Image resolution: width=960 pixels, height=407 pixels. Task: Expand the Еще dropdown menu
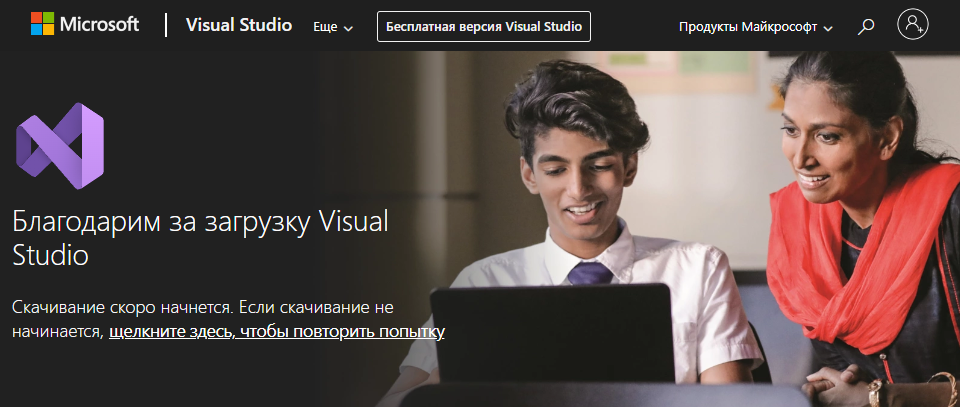click(x=333, y=28)
